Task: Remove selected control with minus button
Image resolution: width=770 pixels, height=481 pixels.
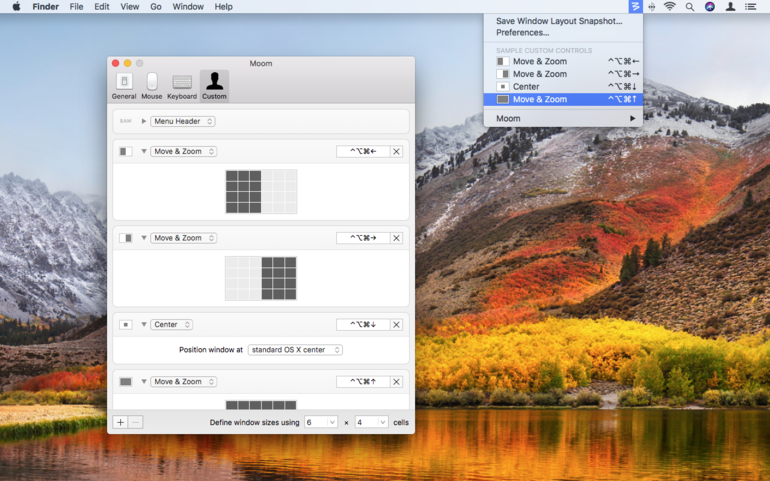Action: (x=136, y=422)
